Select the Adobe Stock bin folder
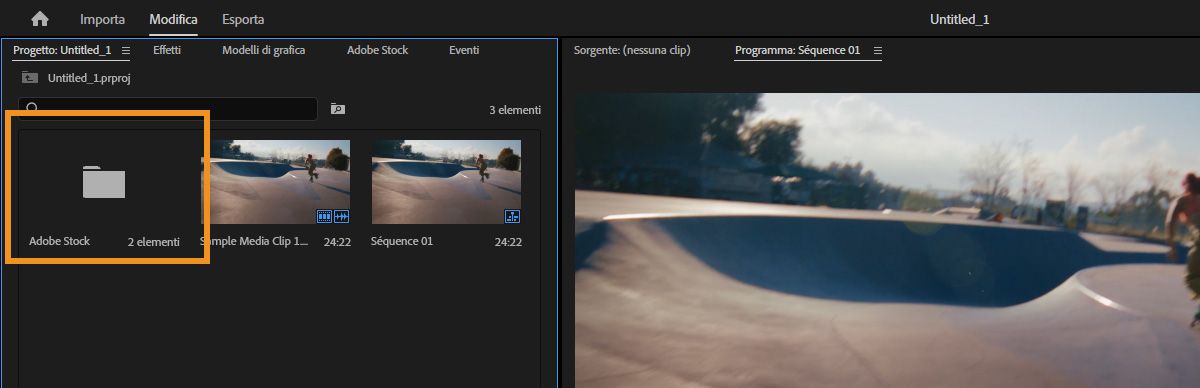The width and height of the screenshot is (1200, 388). [x=104, y=182]
